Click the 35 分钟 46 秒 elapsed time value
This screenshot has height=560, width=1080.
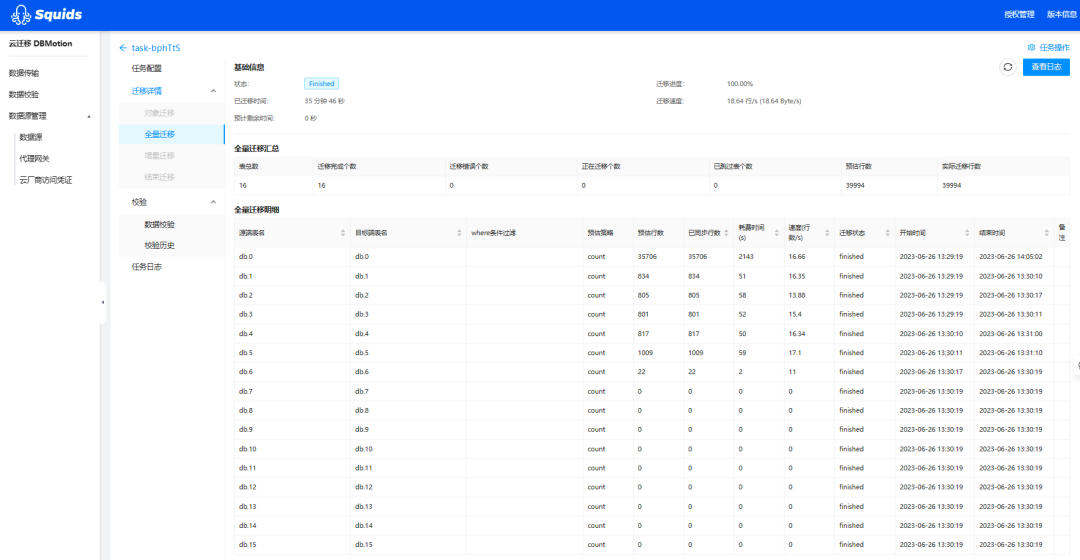pyautogui.click(x=324, y=101)
